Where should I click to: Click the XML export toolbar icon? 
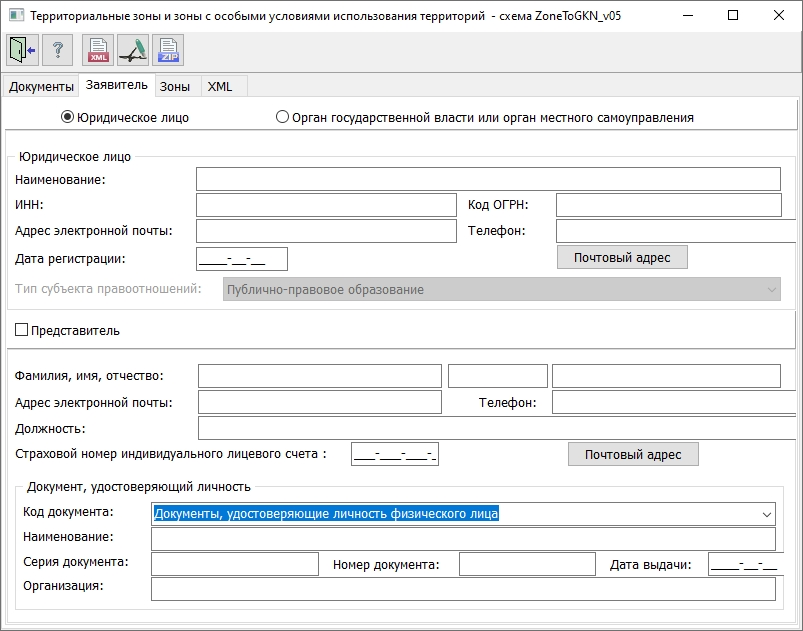pos(98,50)
